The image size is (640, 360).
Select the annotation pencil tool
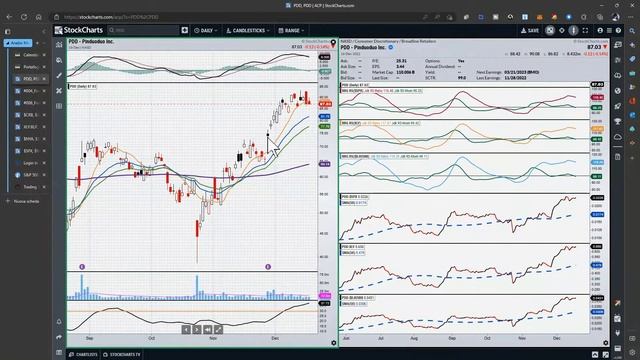[59, 75]
